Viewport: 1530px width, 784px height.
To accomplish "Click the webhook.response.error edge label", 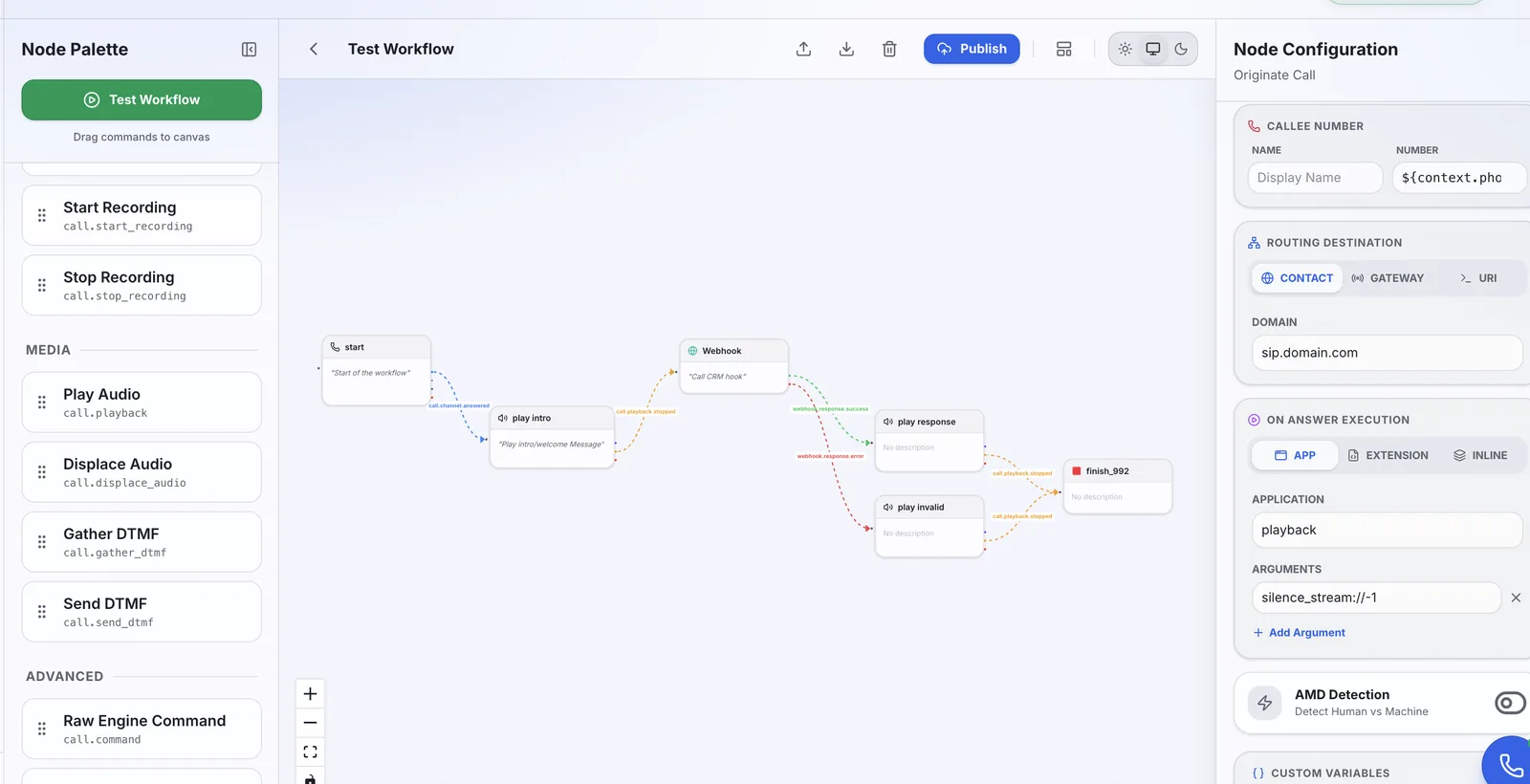I will point(830,456).
